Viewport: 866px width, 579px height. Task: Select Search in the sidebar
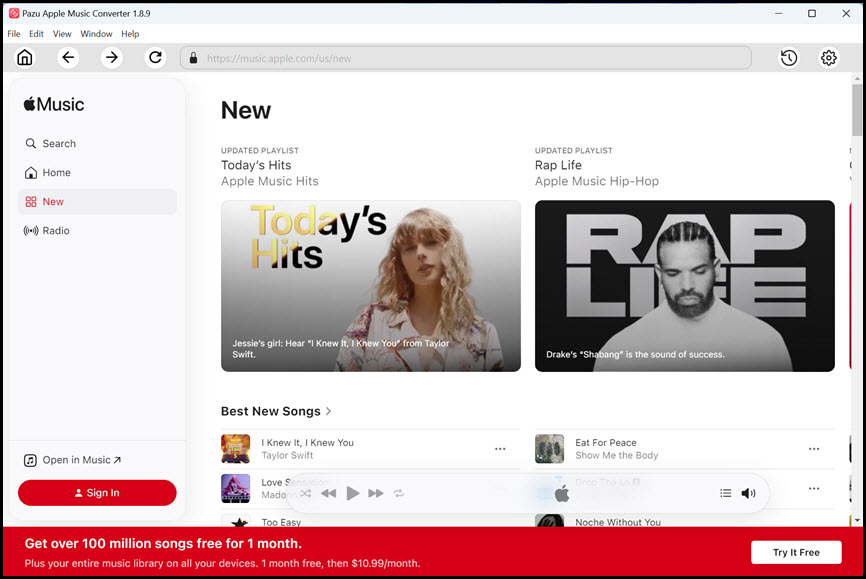coord(97,144)
